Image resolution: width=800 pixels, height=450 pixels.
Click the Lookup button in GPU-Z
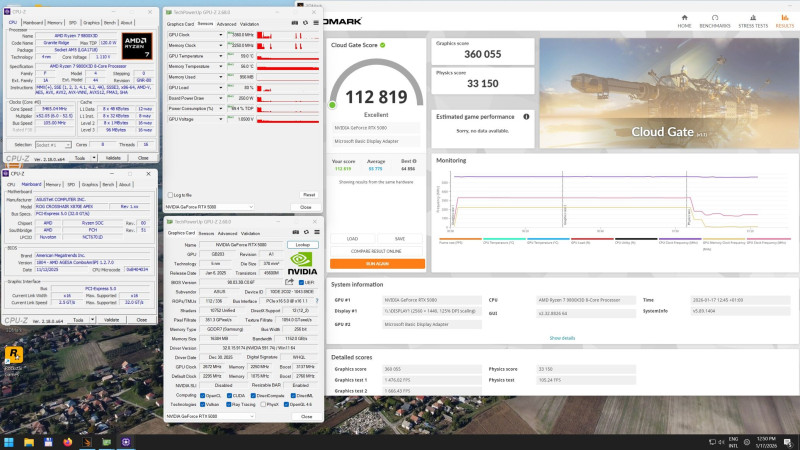point(303,245)
